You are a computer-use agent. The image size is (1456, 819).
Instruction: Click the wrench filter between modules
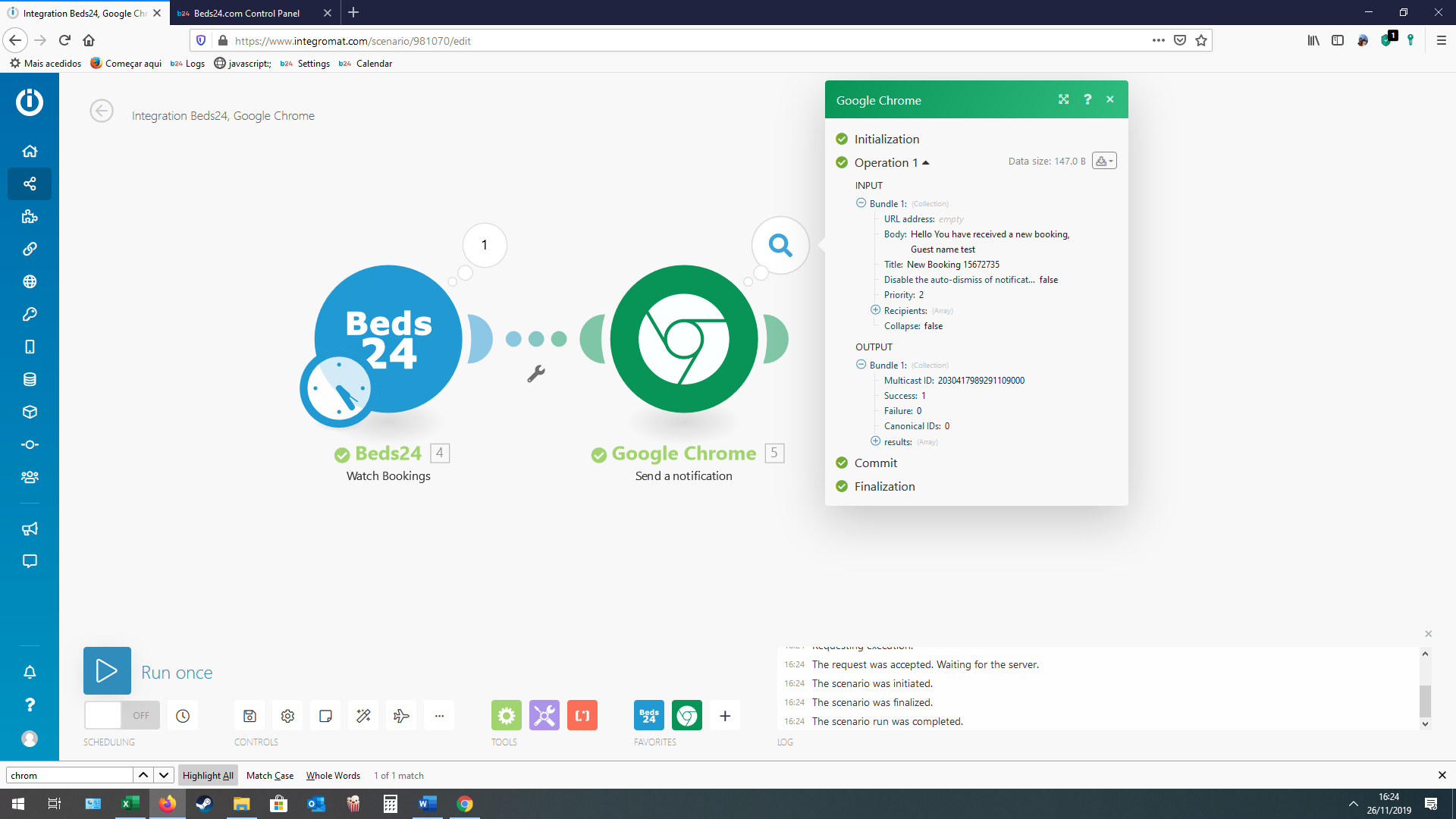[x=536, y=373]
